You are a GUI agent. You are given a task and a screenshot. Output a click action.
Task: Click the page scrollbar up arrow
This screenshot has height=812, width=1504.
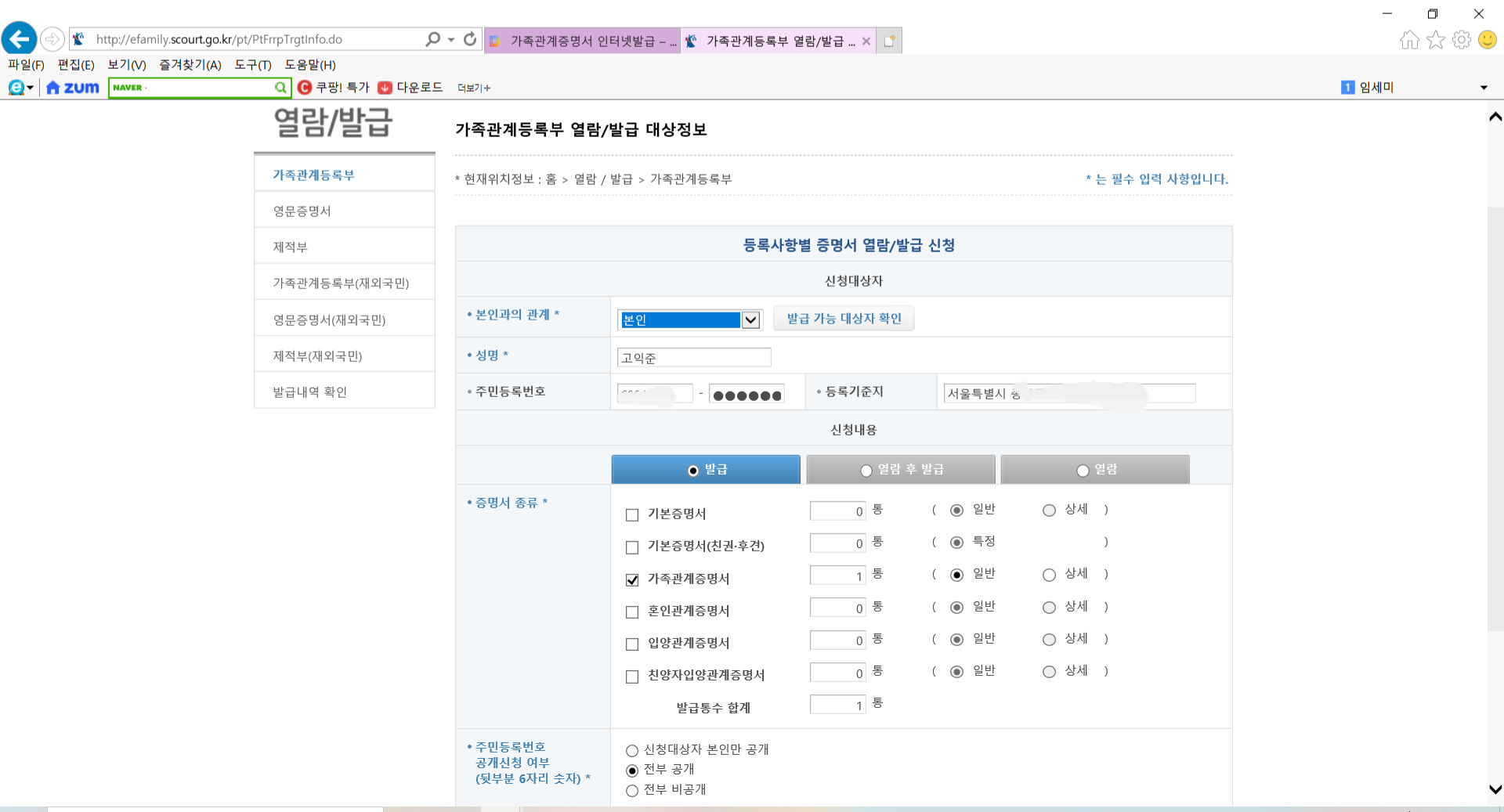point(1495,117)
